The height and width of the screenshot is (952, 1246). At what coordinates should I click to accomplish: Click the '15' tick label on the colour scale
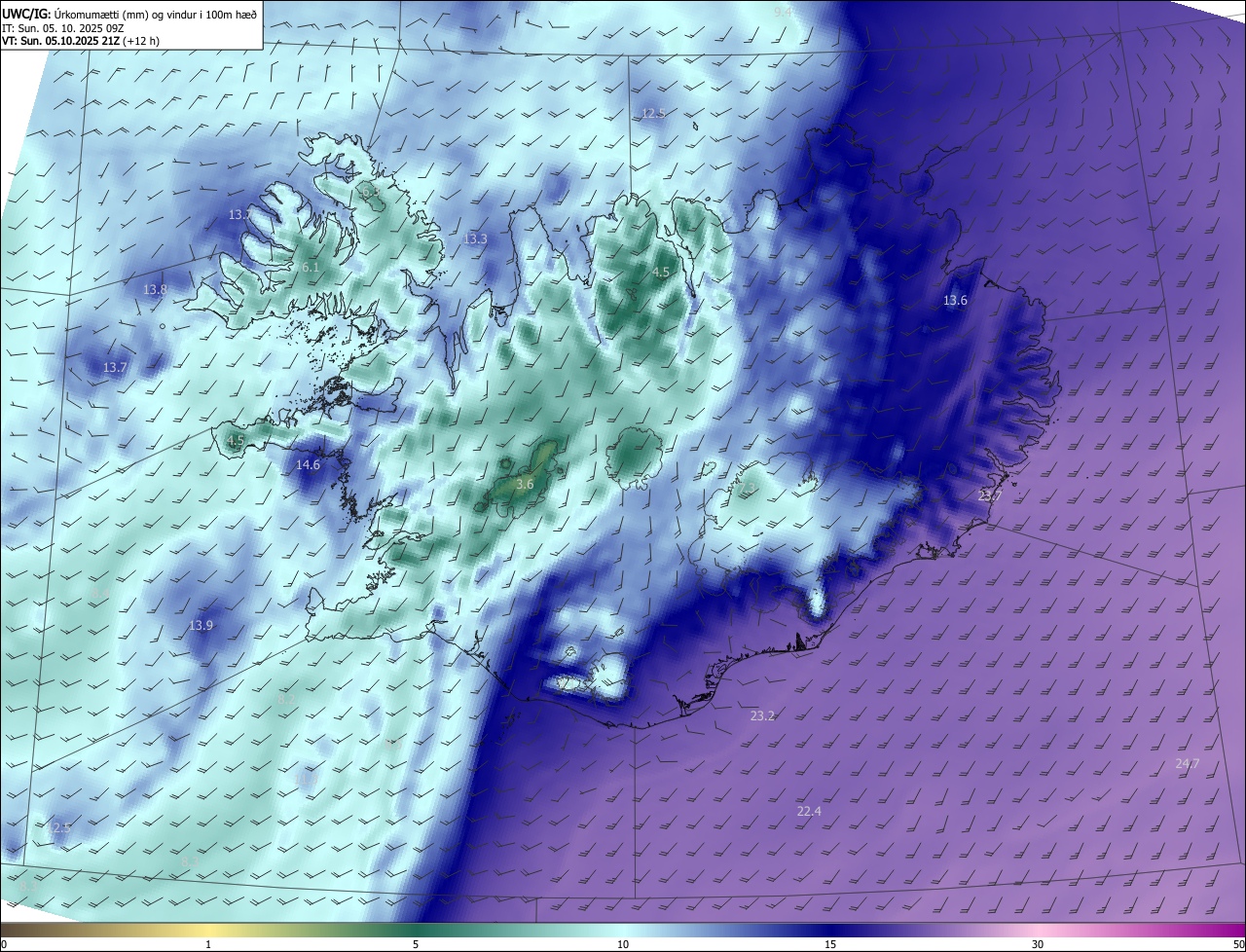(x=830, y=944)
